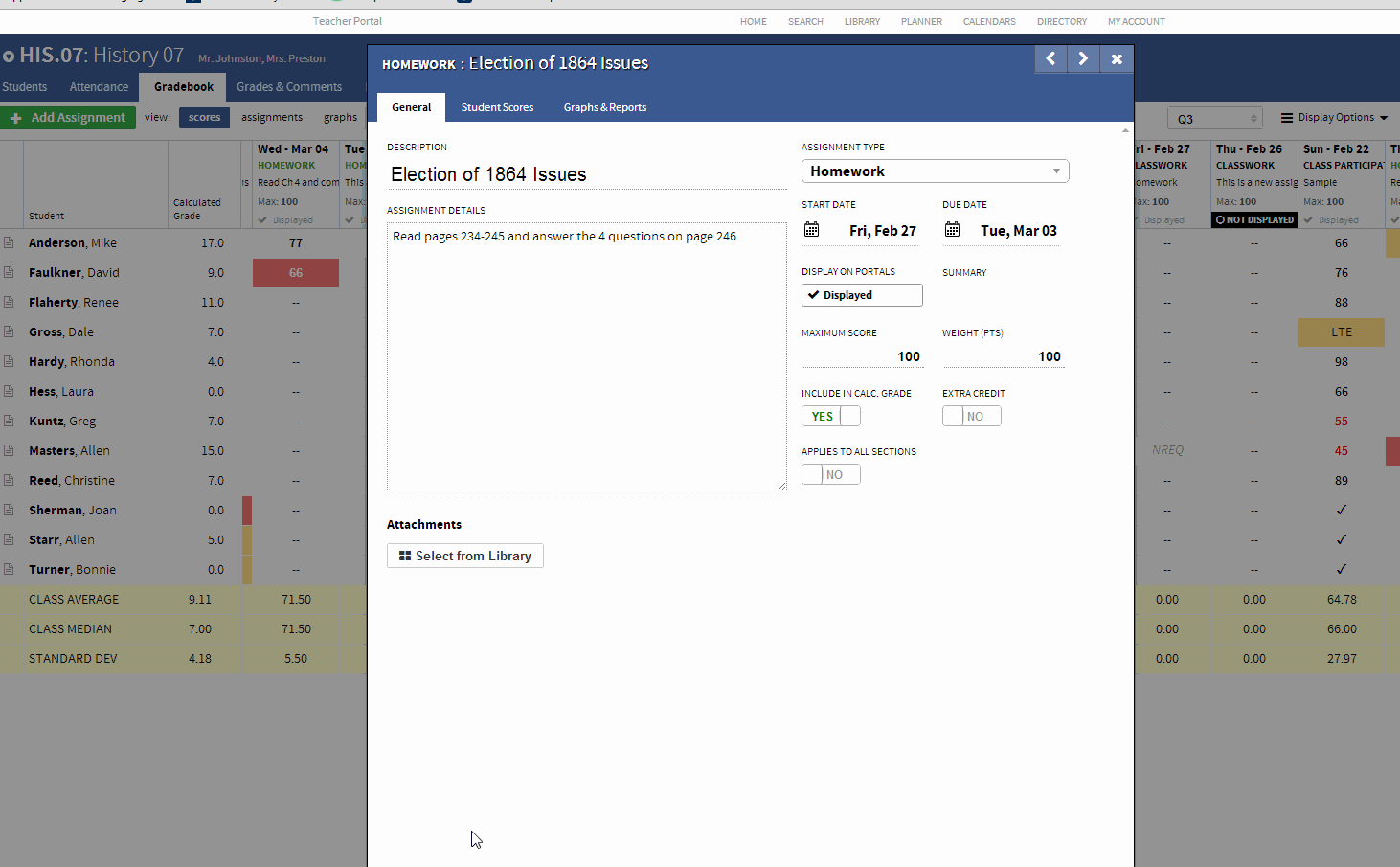The image size is (1400, 867).
Task: Open the Graphs & Reports tab
Action: point(604,107)
